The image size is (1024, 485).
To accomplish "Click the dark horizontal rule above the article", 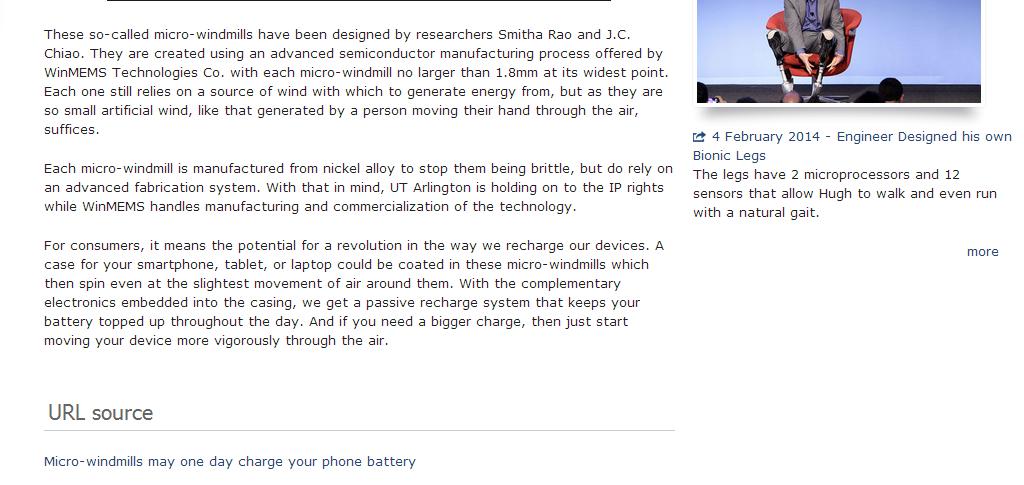I will click(x=359, y=1).
